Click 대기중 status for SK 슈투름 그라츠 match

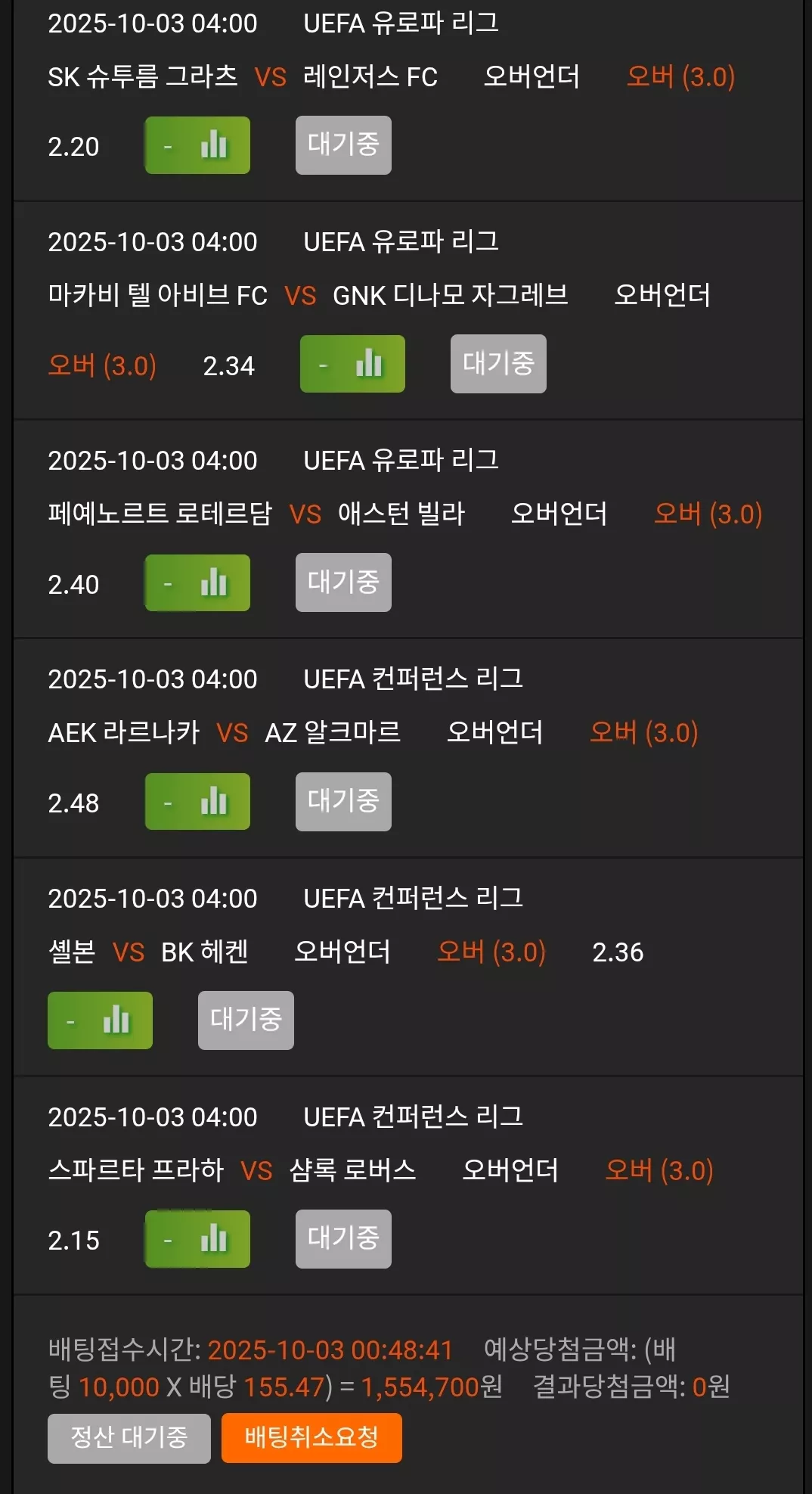343,145
